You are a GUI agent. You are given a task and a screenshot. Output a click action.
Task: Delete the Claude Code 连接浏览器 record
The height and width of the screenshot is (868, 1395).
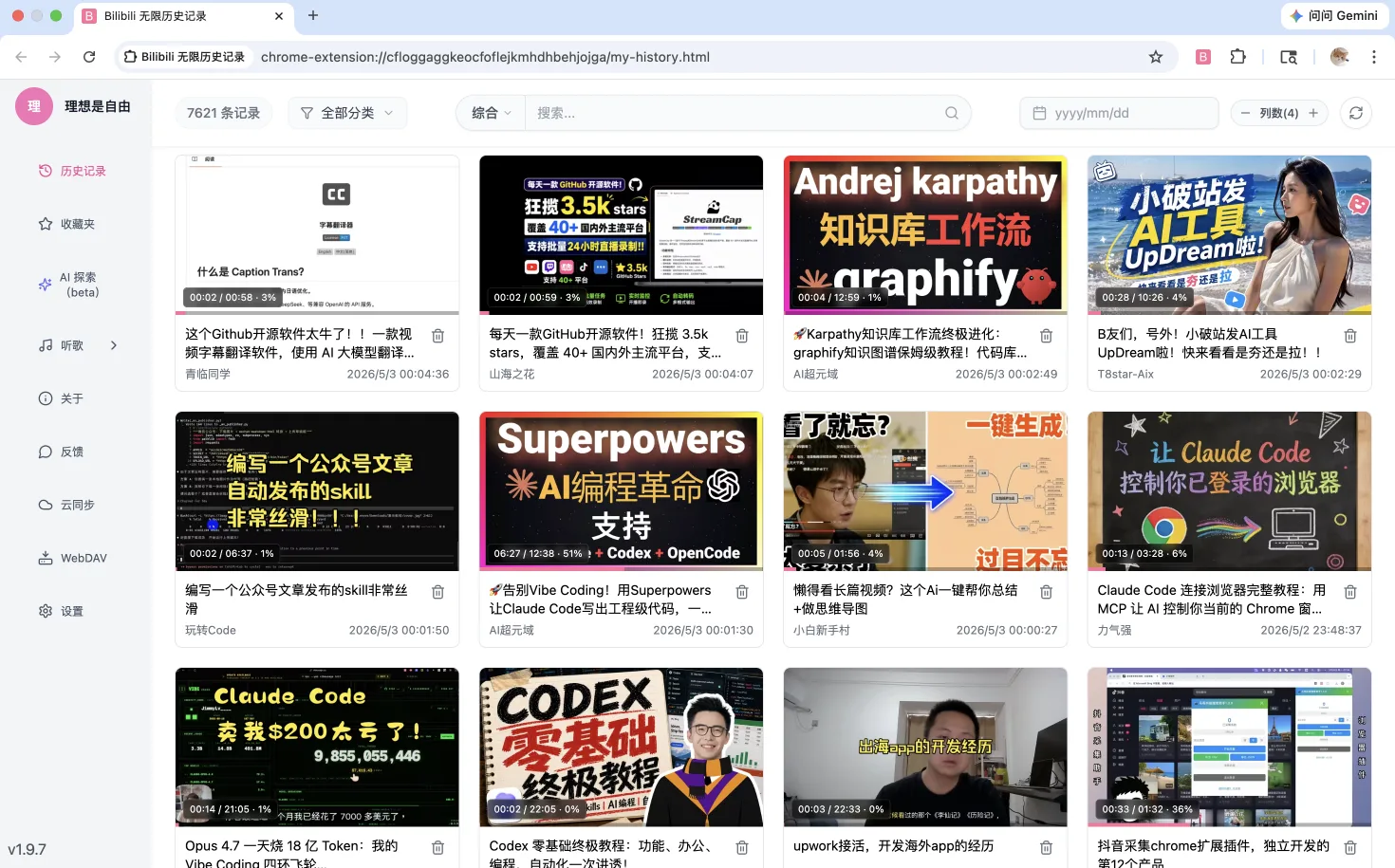pos(1350,592)
